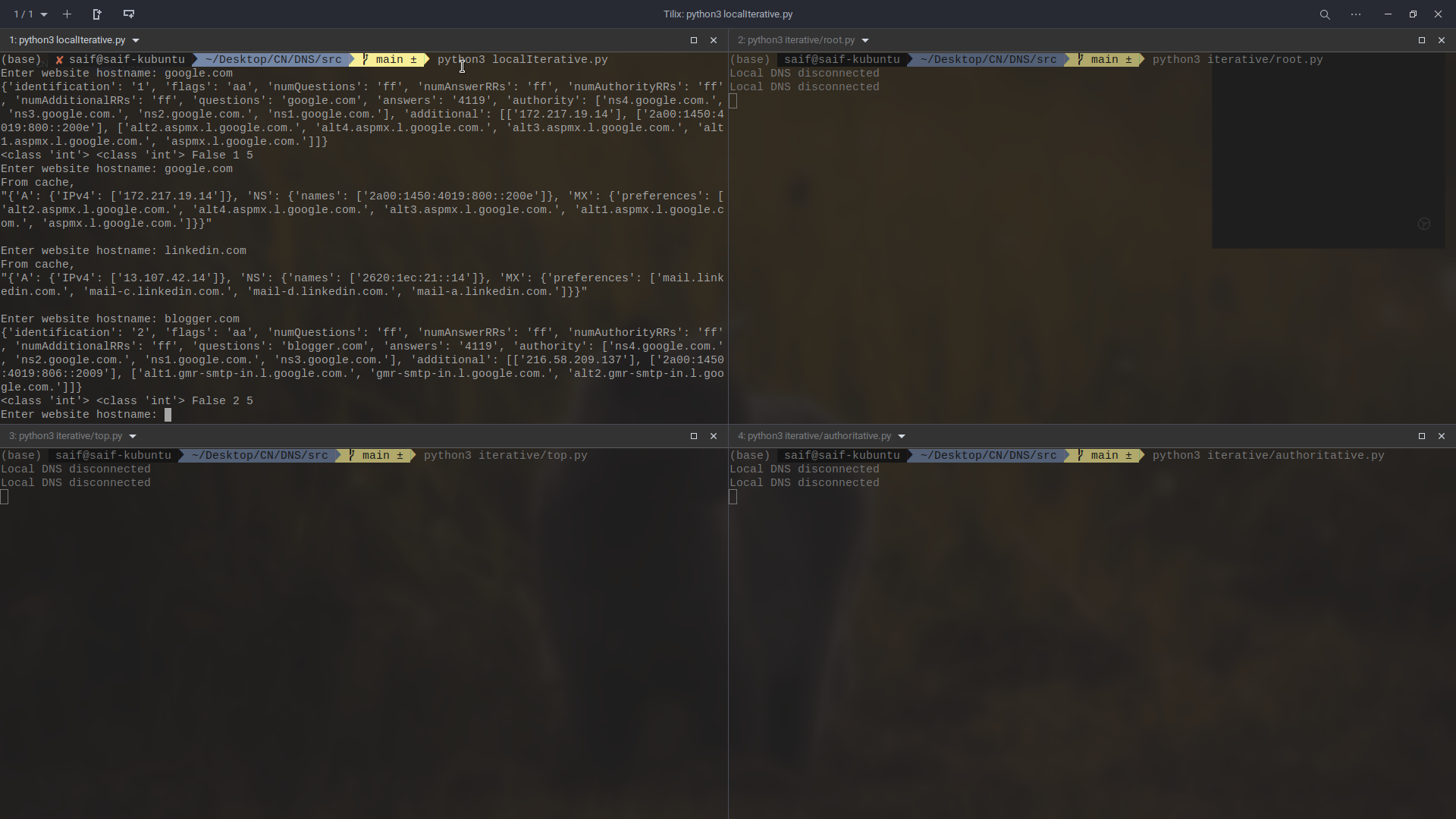Image resolution: width=1456 pixels, height=819 pixels.
Task: Click the Tilix window title text
Action: [727, 14]
